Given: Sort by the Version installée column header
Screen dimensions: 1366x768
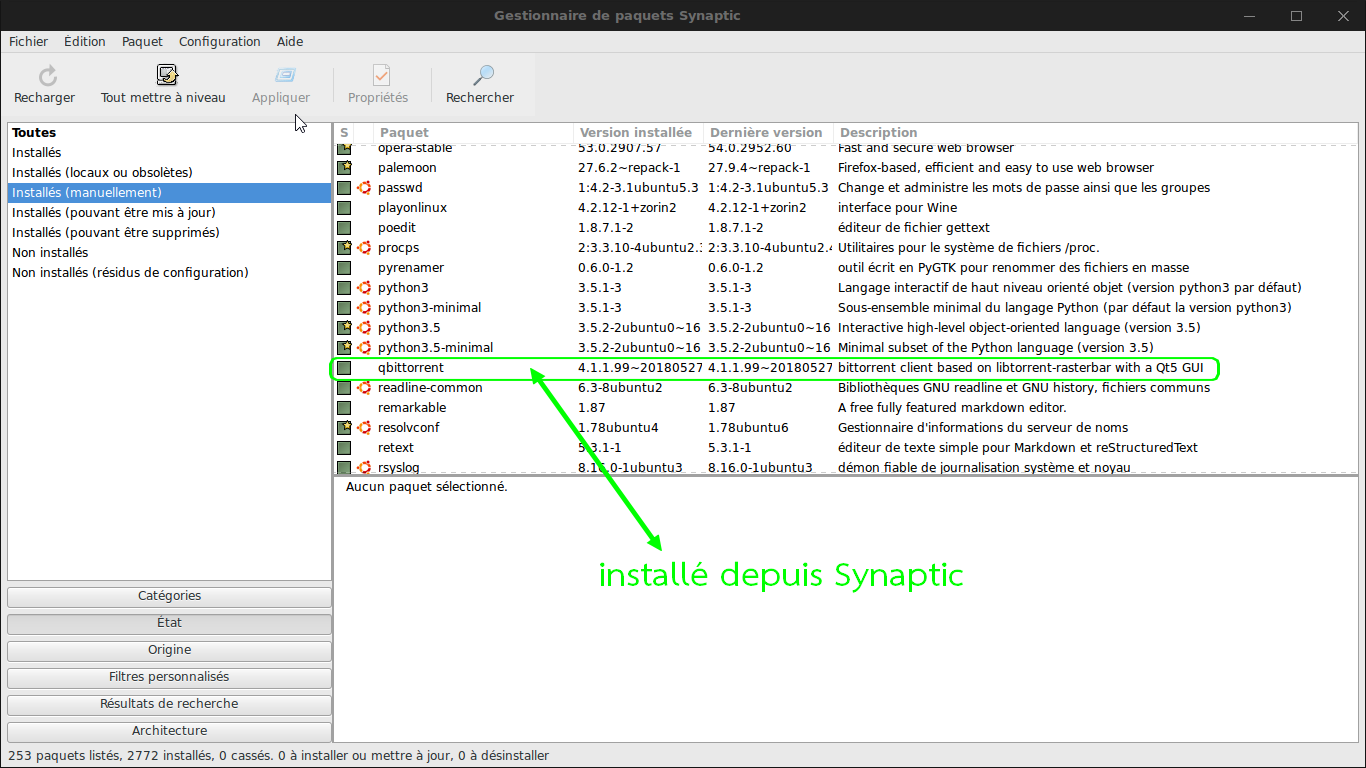Looking at the screenshot, I should [636, 133].
